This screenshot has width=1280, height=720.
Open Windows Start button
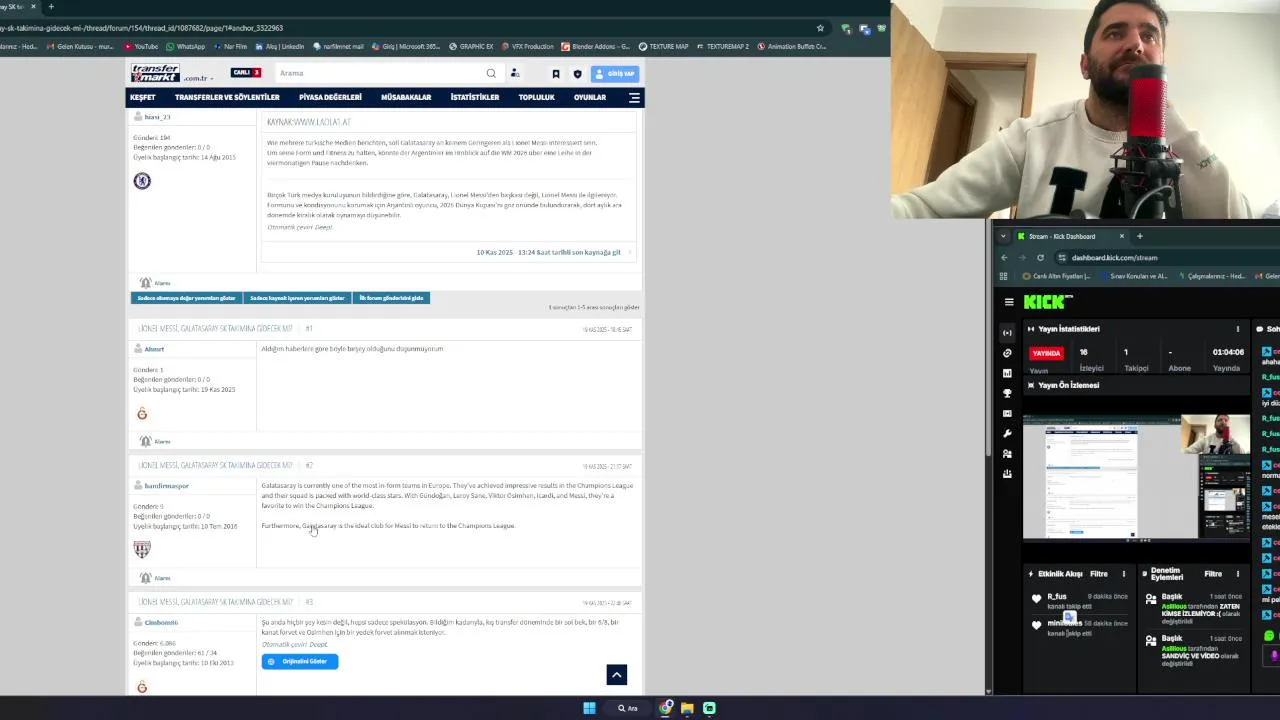point(589,708)
